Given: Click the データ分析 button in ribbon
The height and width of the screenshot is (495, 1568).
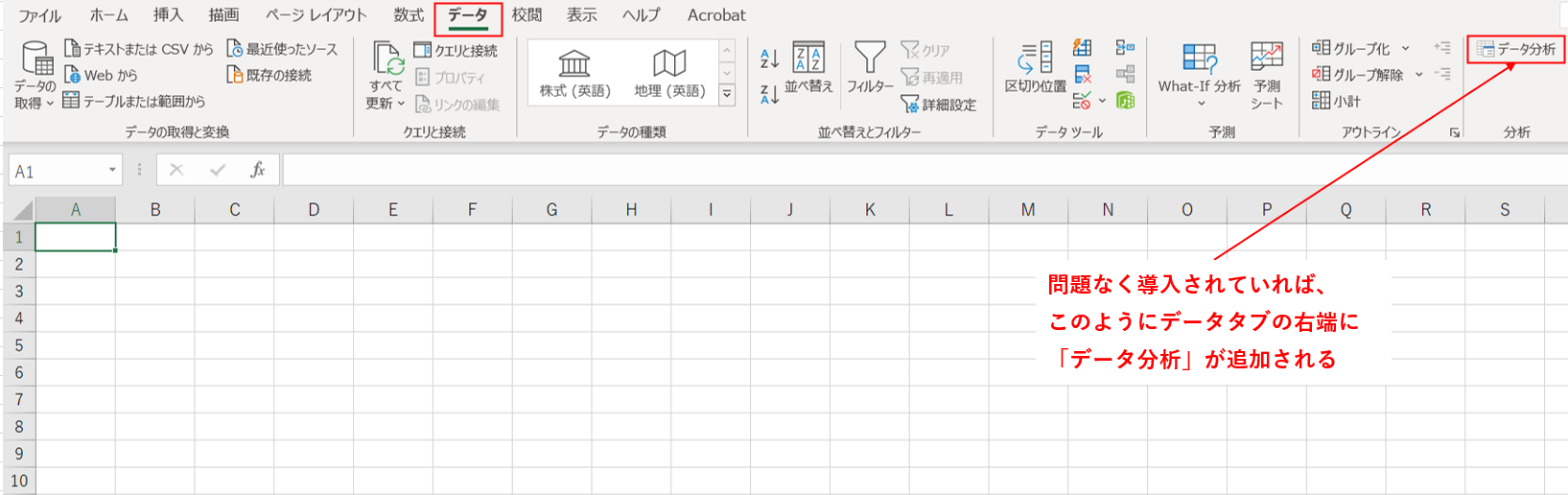Looking at the screenshot, I should 1516,49.
